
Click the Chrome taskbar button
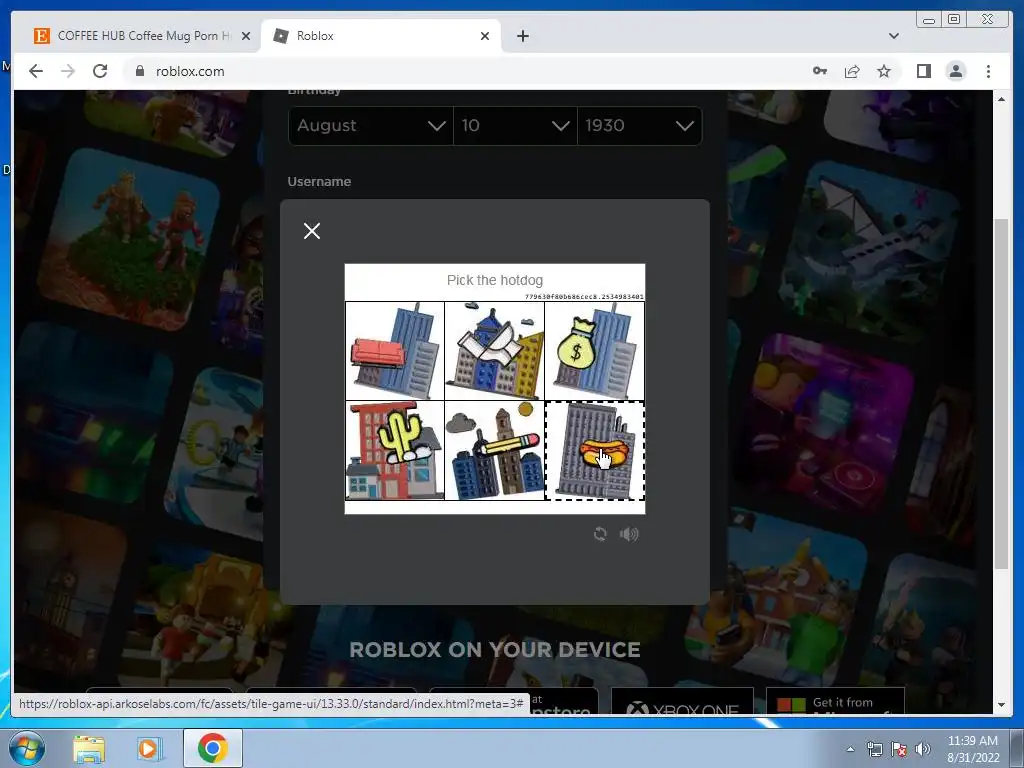pyautogui.click(x=213, y=748)
